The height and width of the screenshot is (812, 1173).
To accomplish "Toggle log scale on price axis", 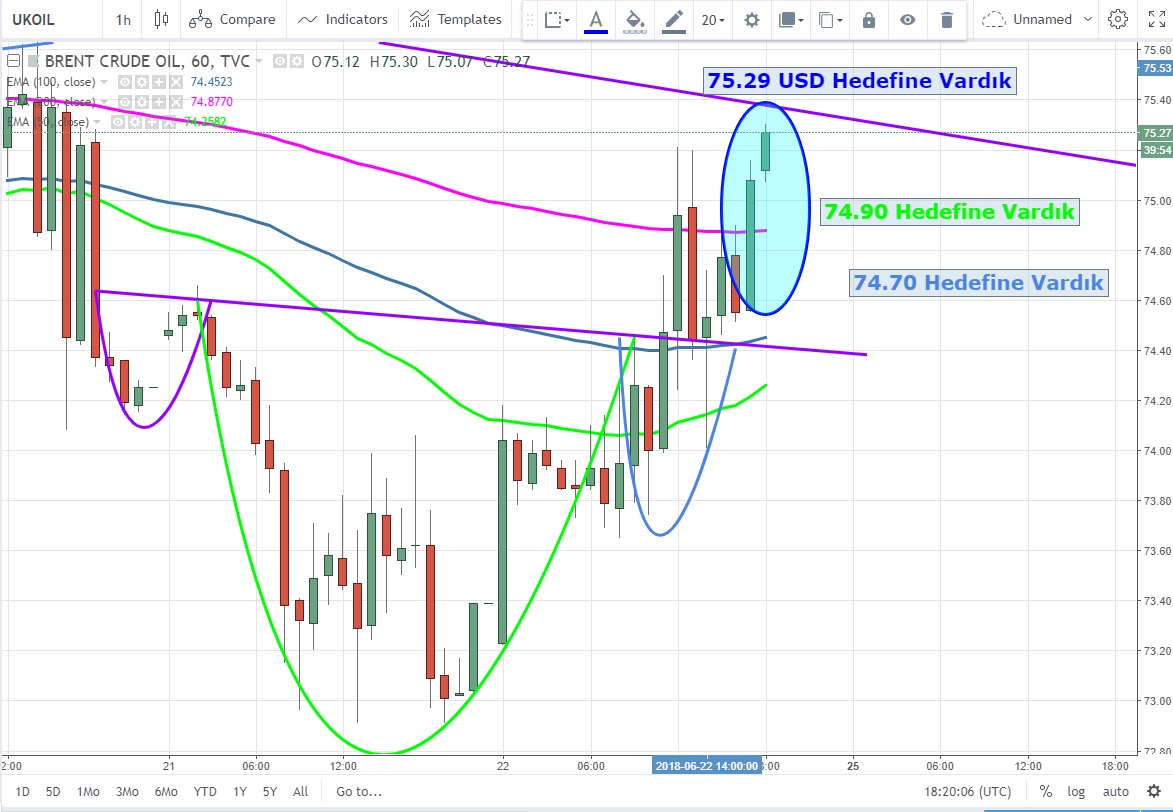I will (x=1076, y=791).
